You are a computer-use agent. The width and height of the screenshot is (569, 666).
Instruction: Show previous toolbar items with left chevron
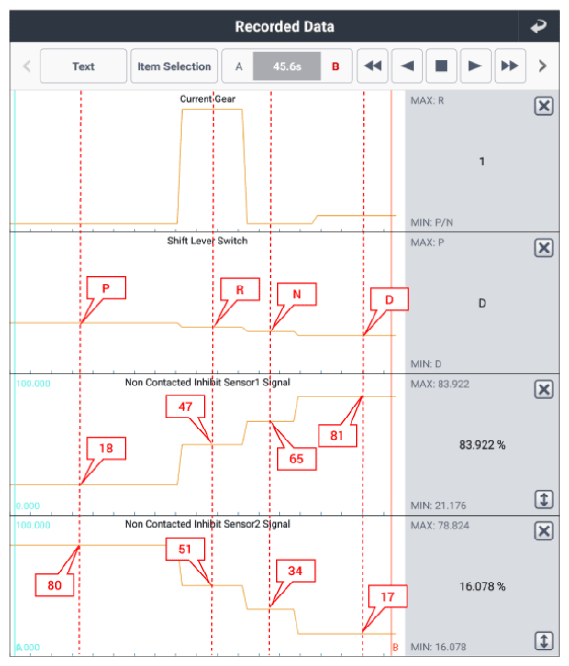pyautogui.click(x=27, y=66)
